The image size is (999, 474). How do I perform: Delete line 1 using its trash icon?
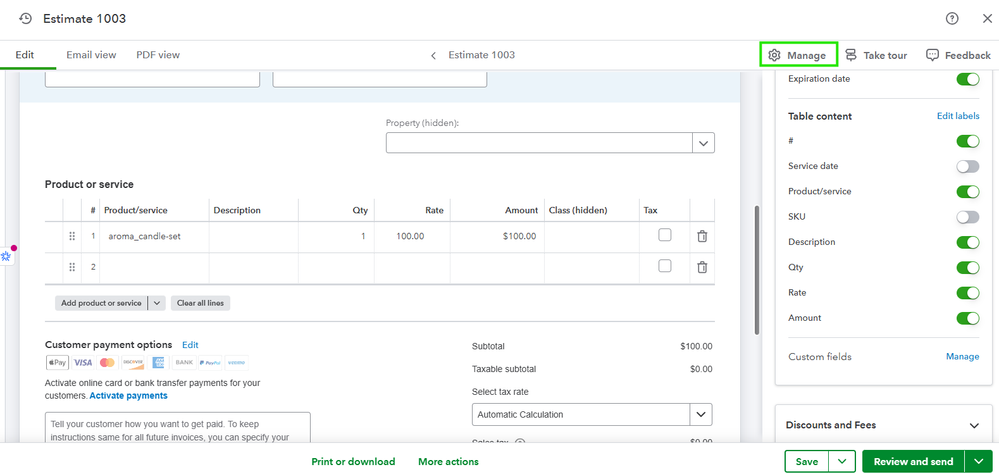pyautogui.click(x=702, y=236)
